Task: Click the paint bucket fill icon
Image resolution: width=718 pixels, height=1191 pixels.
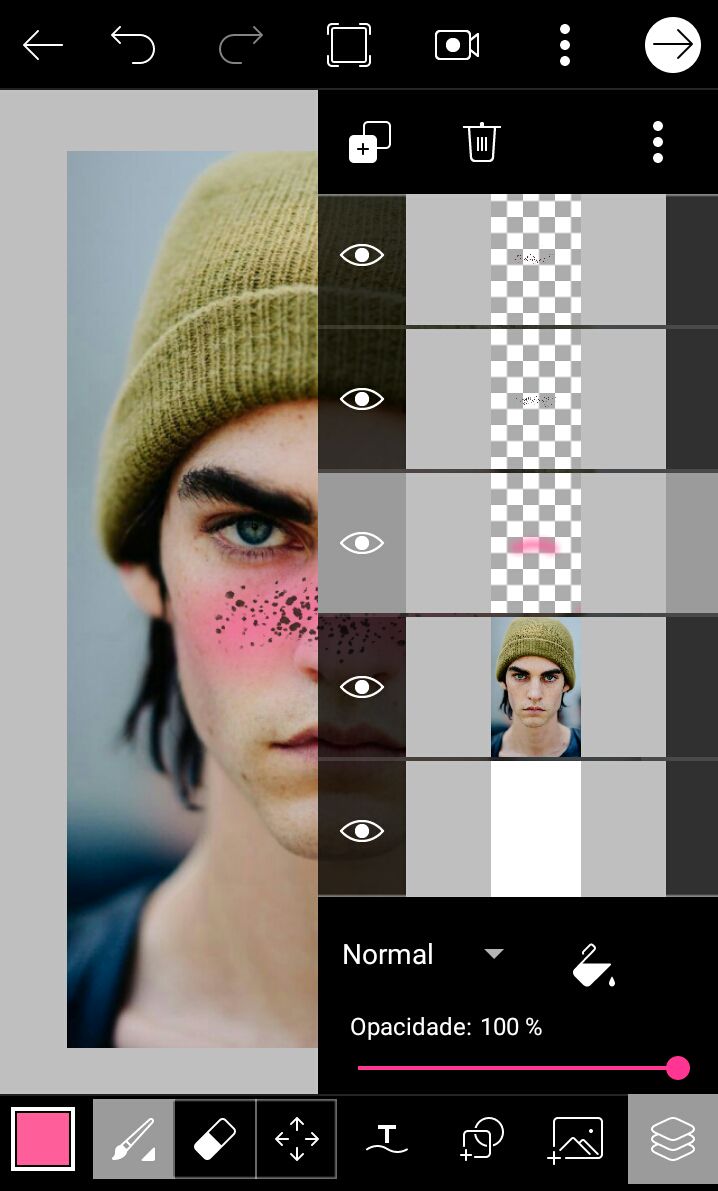Action: (x=593, y=965)
